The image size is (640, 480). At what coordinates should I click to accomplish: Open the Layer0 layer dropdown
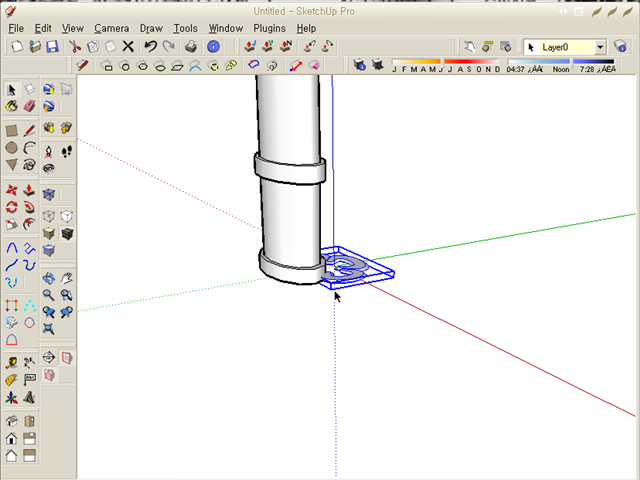point(600,47)
